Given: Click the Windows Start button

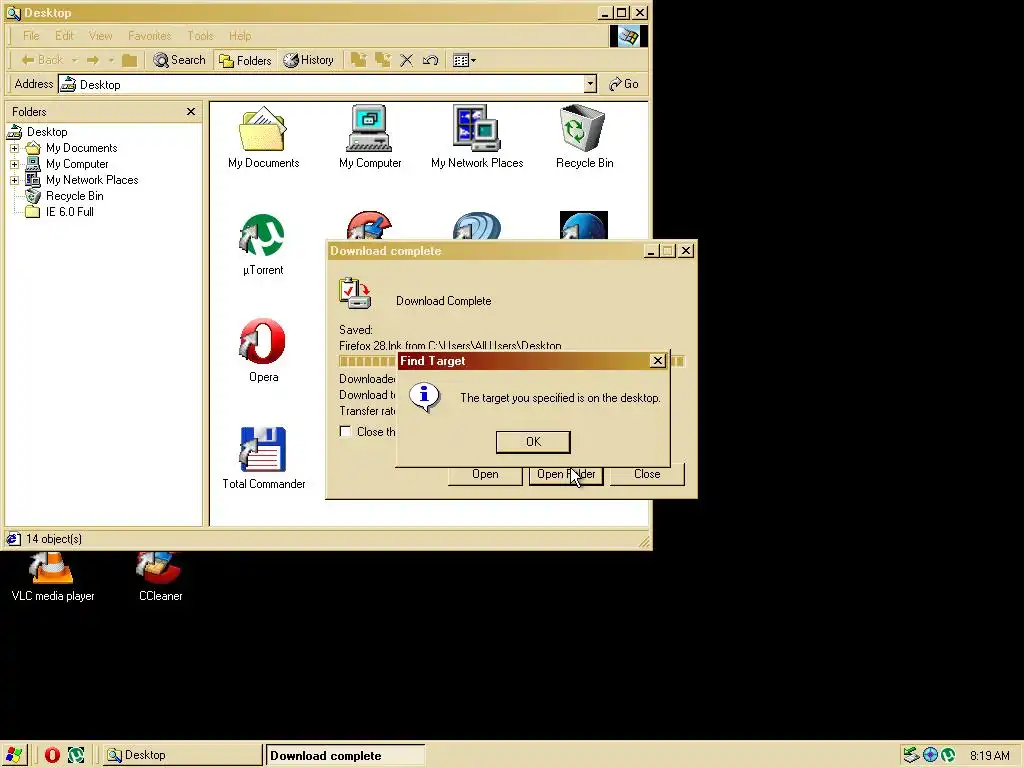Looking at the screenshot, I should click(x=14, y=755).
